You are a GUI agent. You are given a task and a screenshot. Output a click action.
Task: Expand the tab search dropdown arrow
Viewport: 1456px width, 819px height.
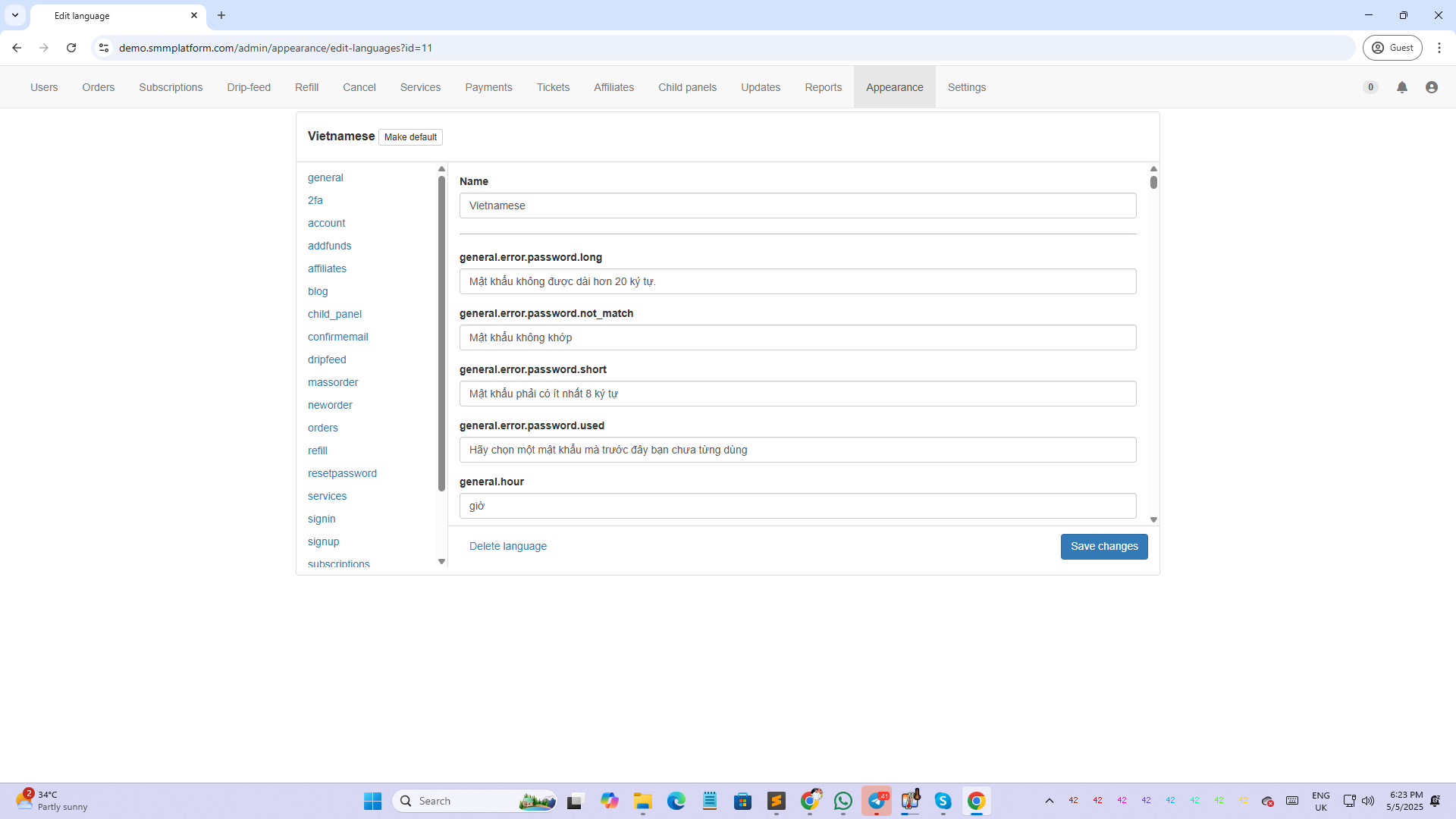coord(15,15)
